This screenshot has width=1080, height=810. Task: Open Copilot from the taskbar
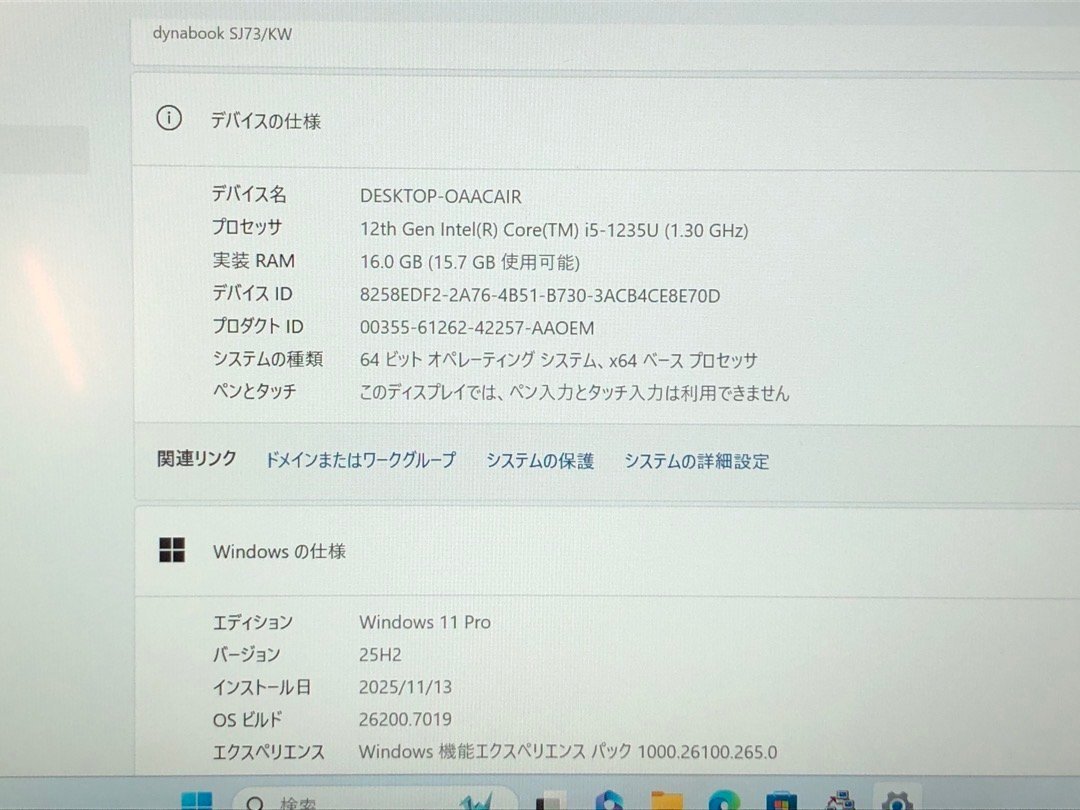pyautogui.click(x=609, y=800)
